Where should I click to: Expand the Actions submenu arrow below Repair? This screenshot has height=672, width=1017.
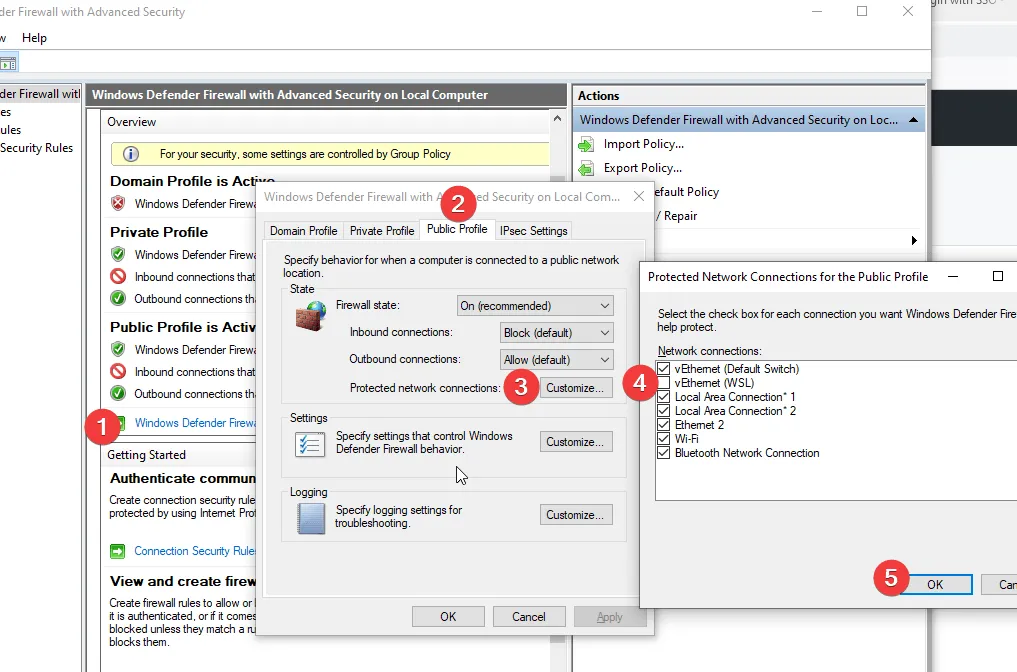(x=914, y=241)
